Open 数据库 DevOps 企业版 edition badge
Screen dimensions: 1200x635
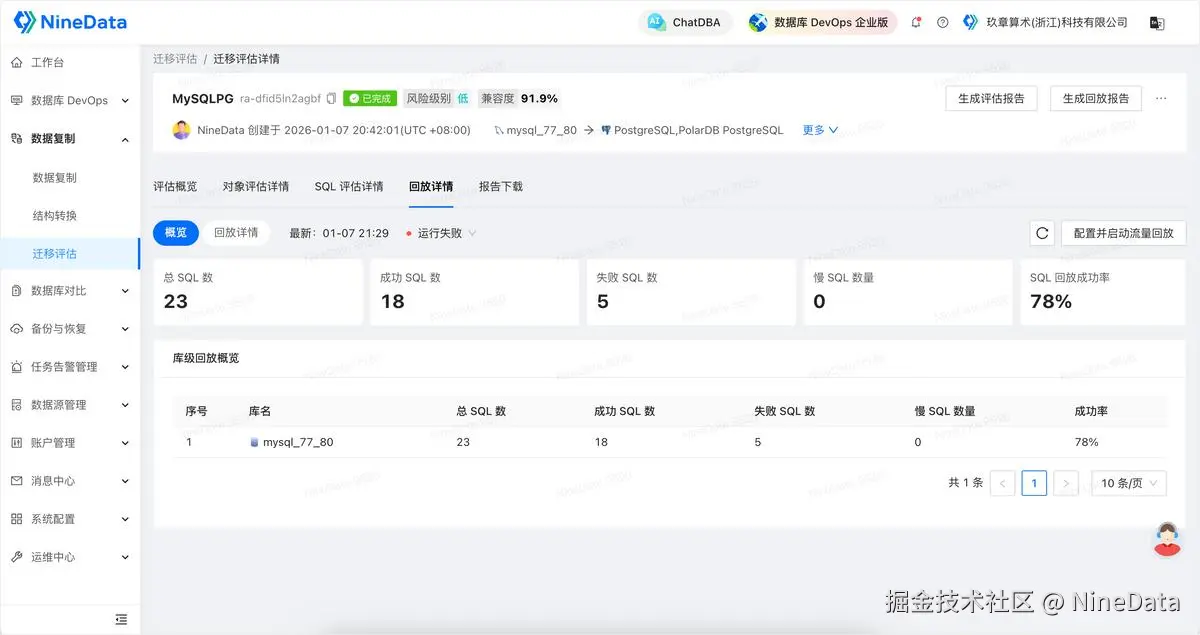tap(821, 22)
